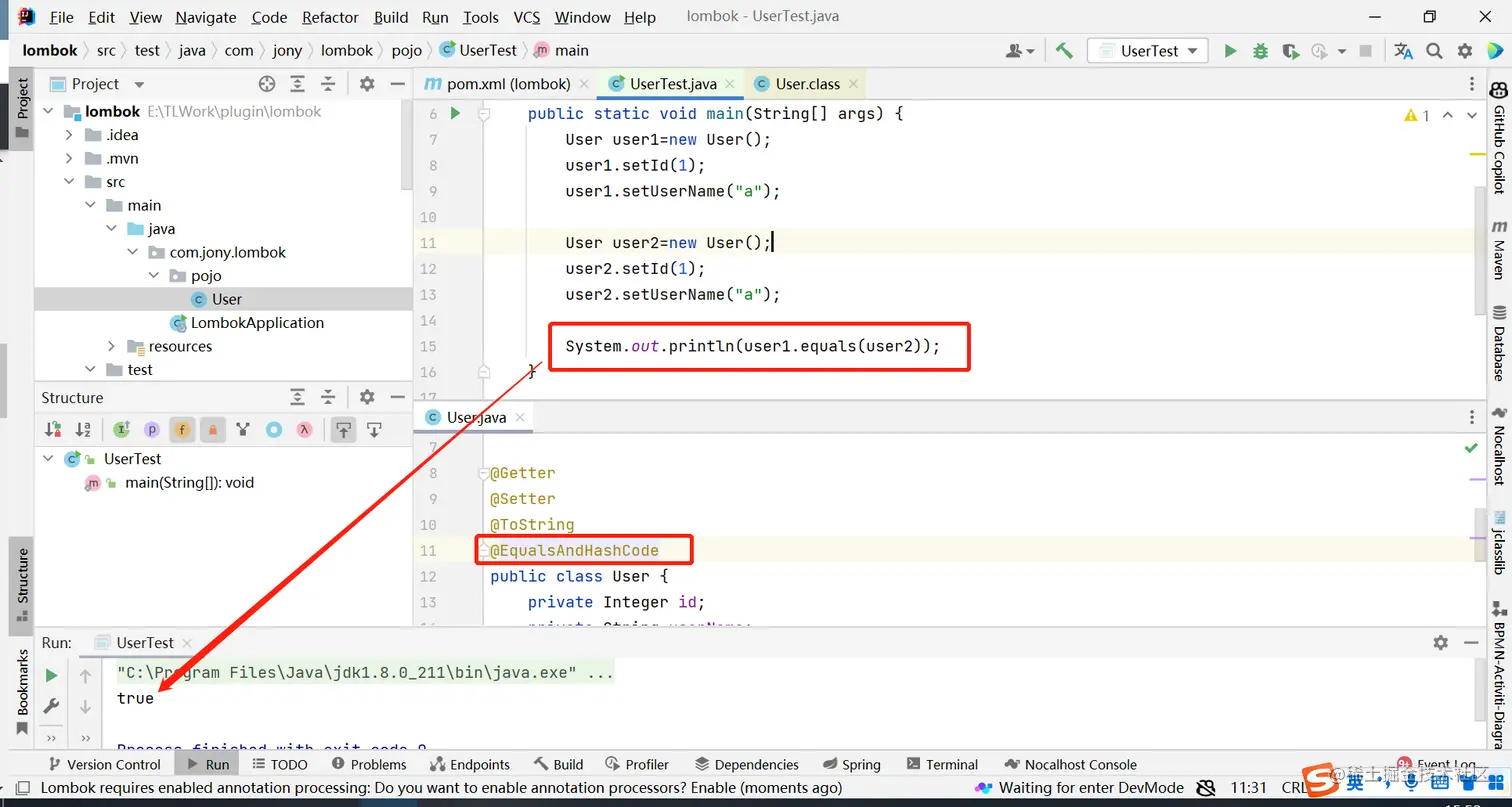Viewport: 1512px width, 807px height.
Task: Open the Nocalhost side panel
Action: [x=1499, y=447]
